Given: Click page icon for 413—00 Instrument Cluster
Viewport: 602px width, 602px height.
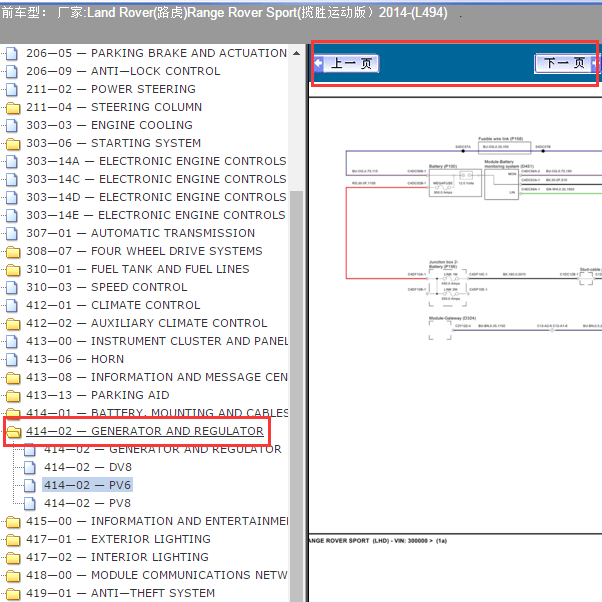Looking at the screenshot, I should 12,341.
